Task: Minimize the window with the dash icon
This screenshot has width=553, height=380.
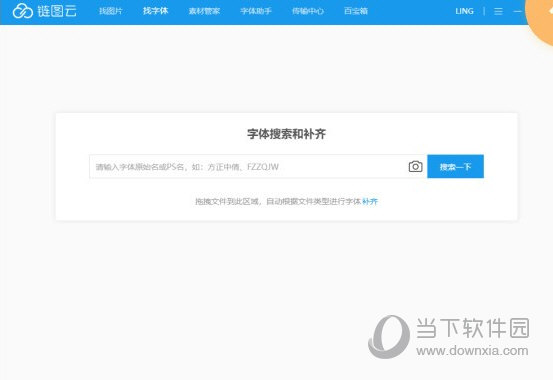Action: click(517, 12)
